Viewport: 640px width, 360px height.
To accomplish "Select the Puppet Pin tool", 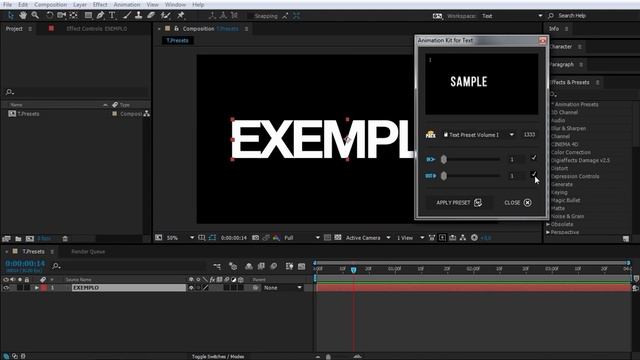I will [x=181, y=16].
